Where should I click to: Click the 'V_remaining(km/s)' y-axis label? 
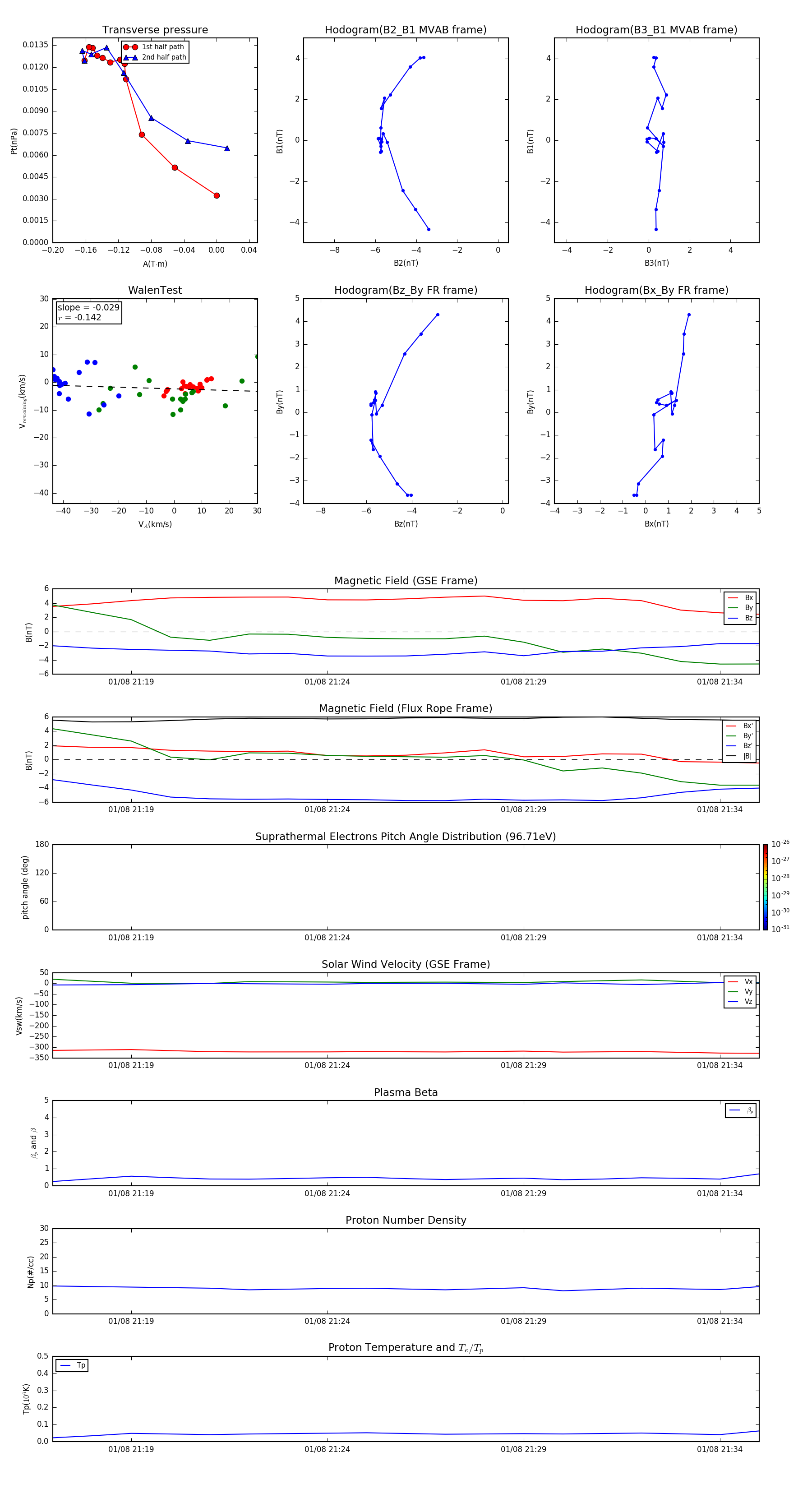pyautogui.click(x=23, y=401)
